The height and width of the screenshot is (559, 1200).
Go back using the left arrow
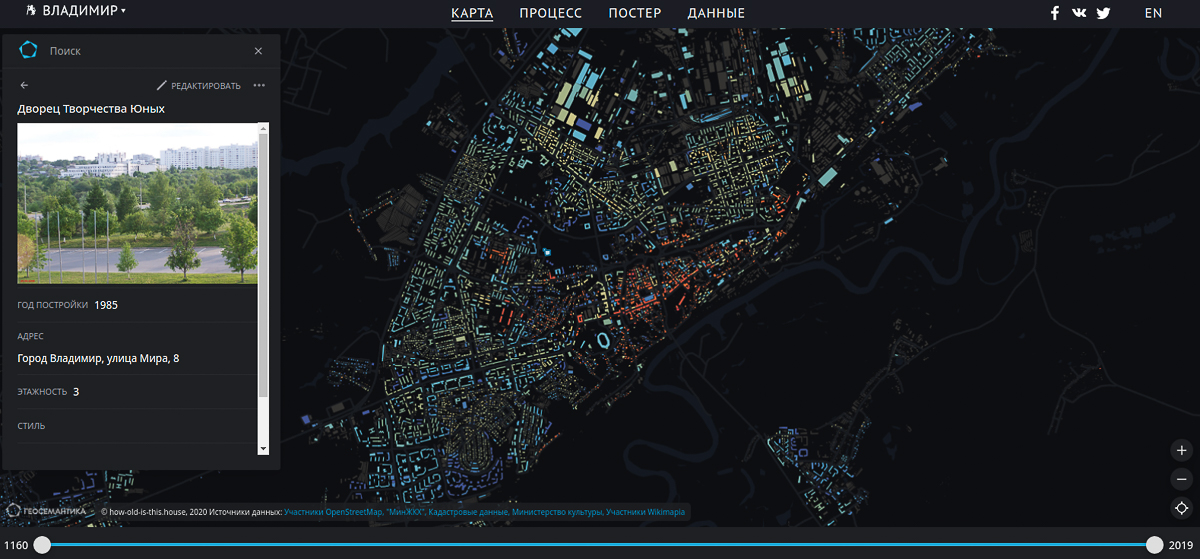click(x=25, y=86)
